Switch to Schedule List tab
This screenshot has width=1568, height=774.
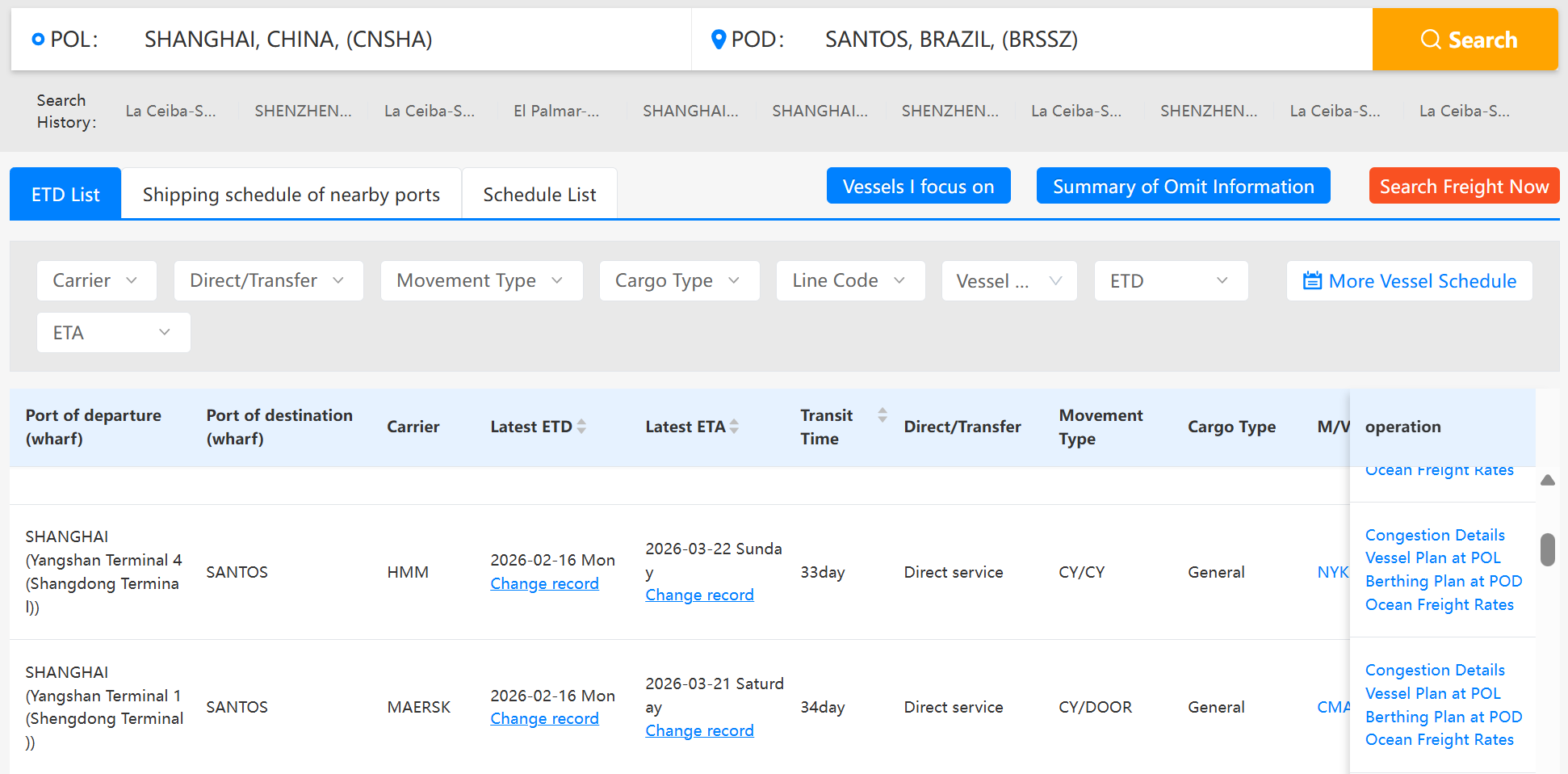[539, 195]
